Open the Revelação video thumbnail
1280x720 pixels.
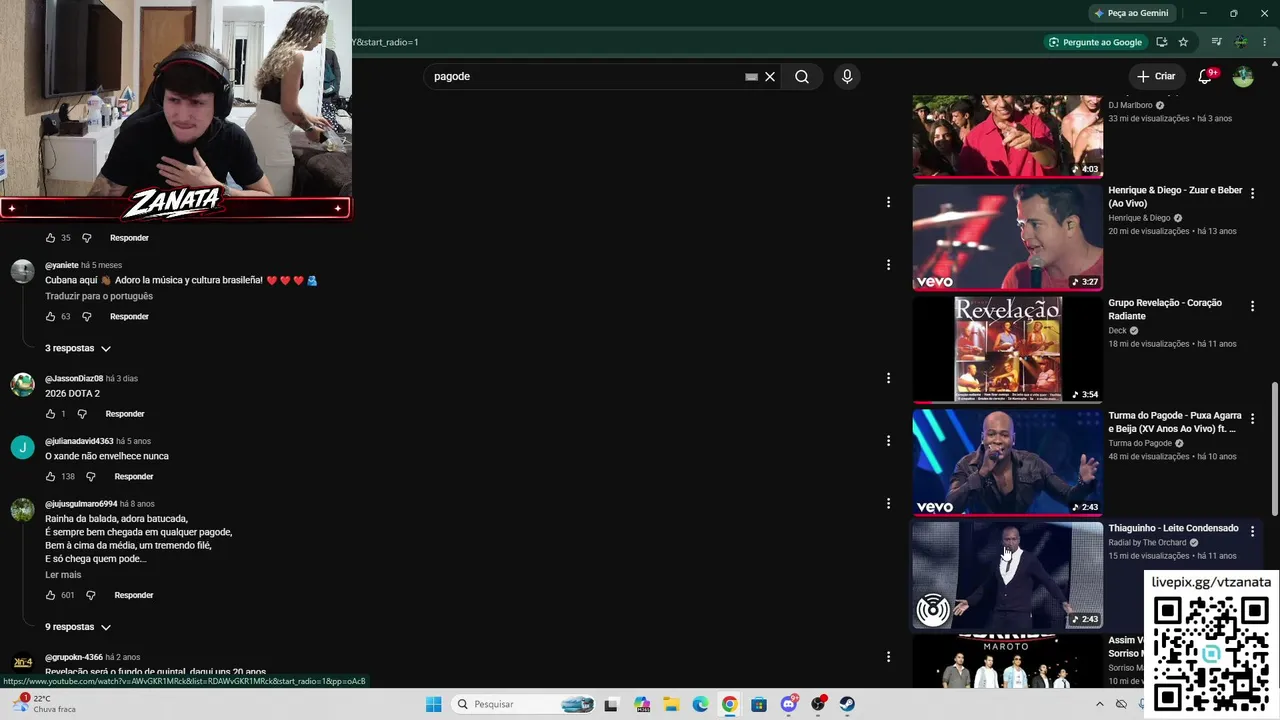tap(1008, 350)
